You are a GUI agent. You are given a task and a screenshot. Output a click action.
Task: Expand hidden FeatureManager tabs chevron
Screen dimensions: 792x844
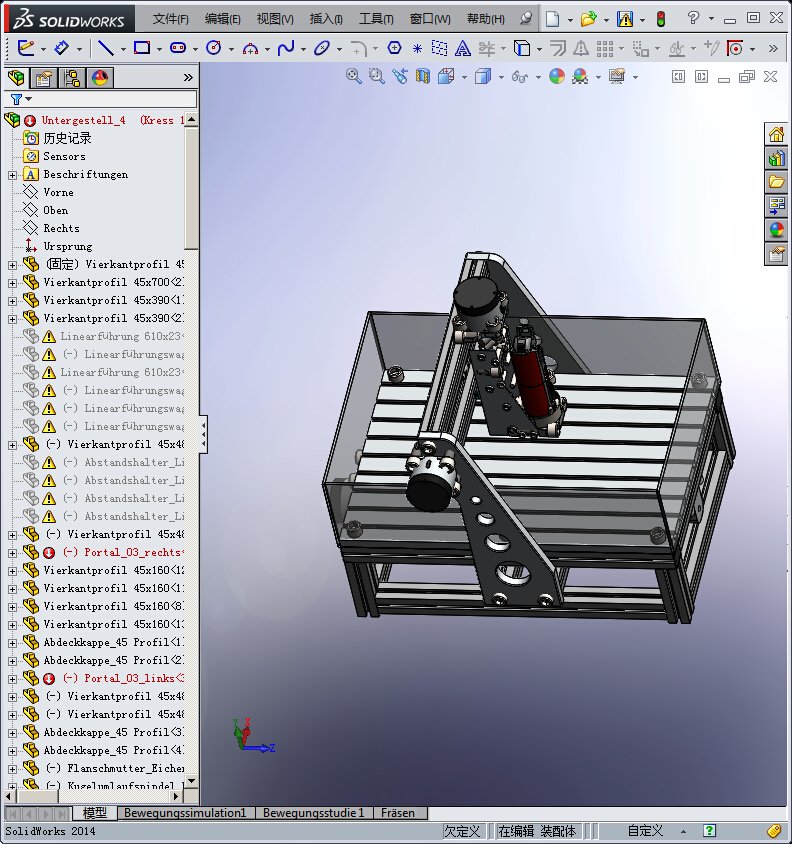(188, 78)
